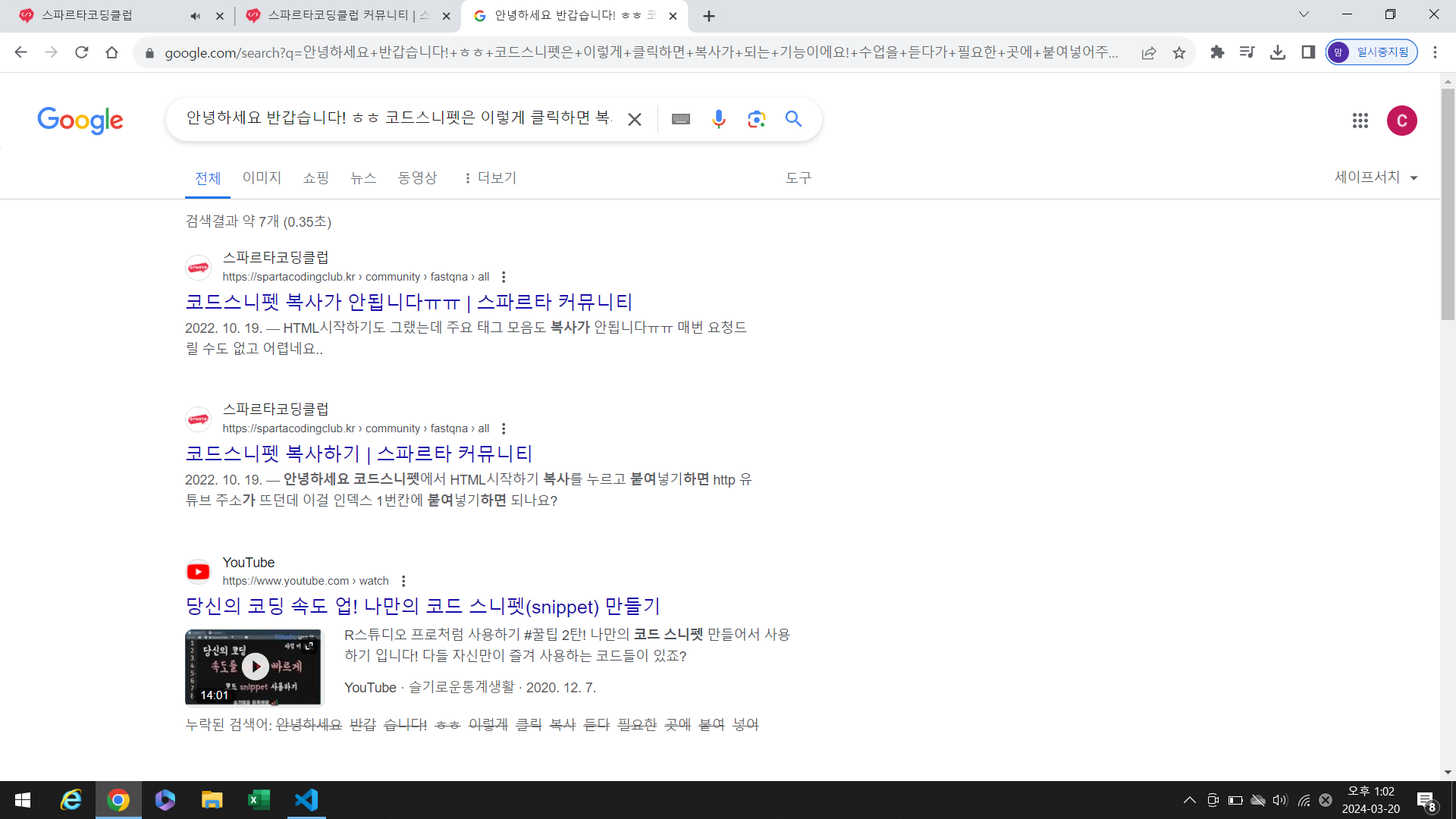Image resolution: width=1456 pixels, height=819 pixels.
Task: Open the youtube.com watch URL
Action: click(x=306, y=581)
